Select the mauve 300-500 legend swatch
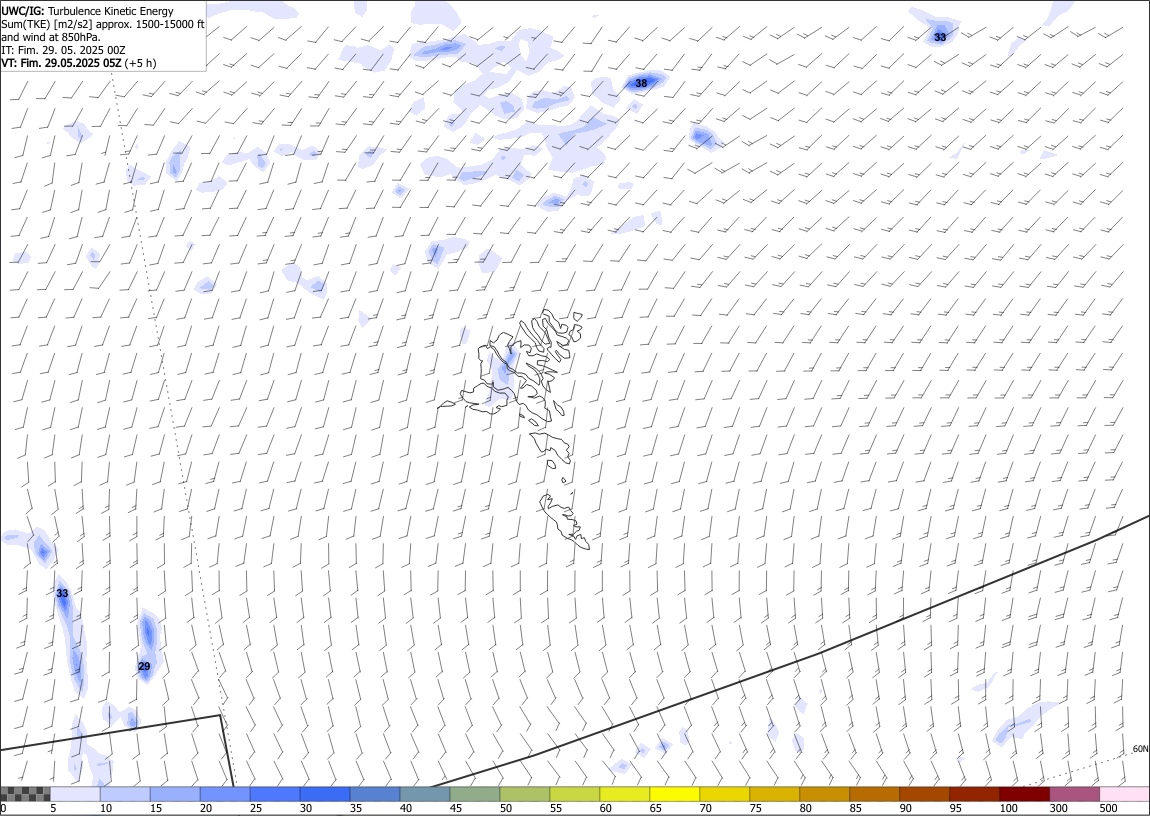 pos(1075,794)
